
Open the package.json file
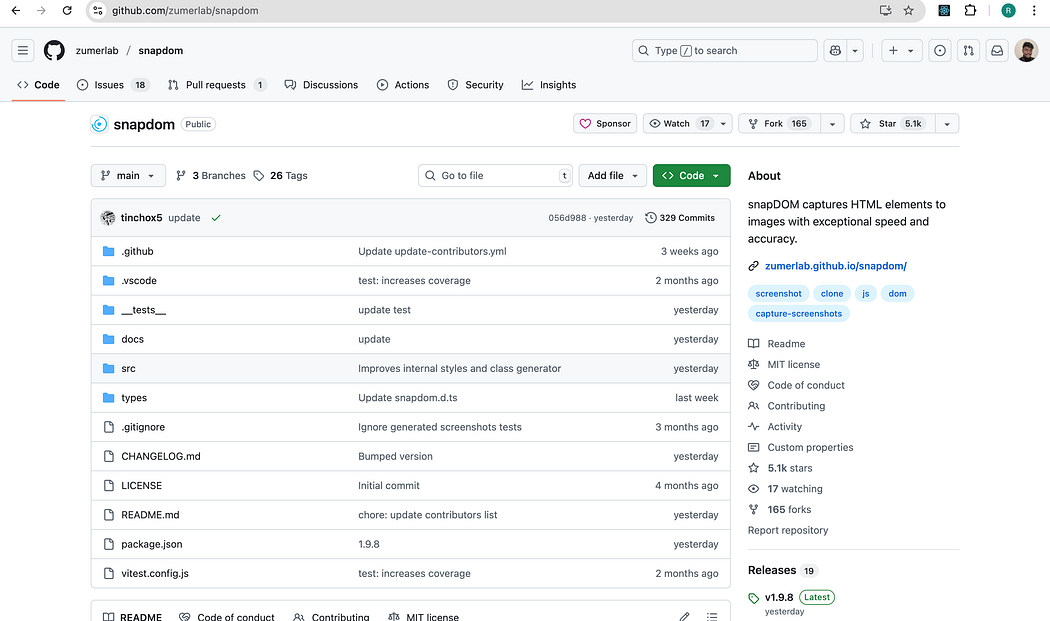[x=151, y=544]
